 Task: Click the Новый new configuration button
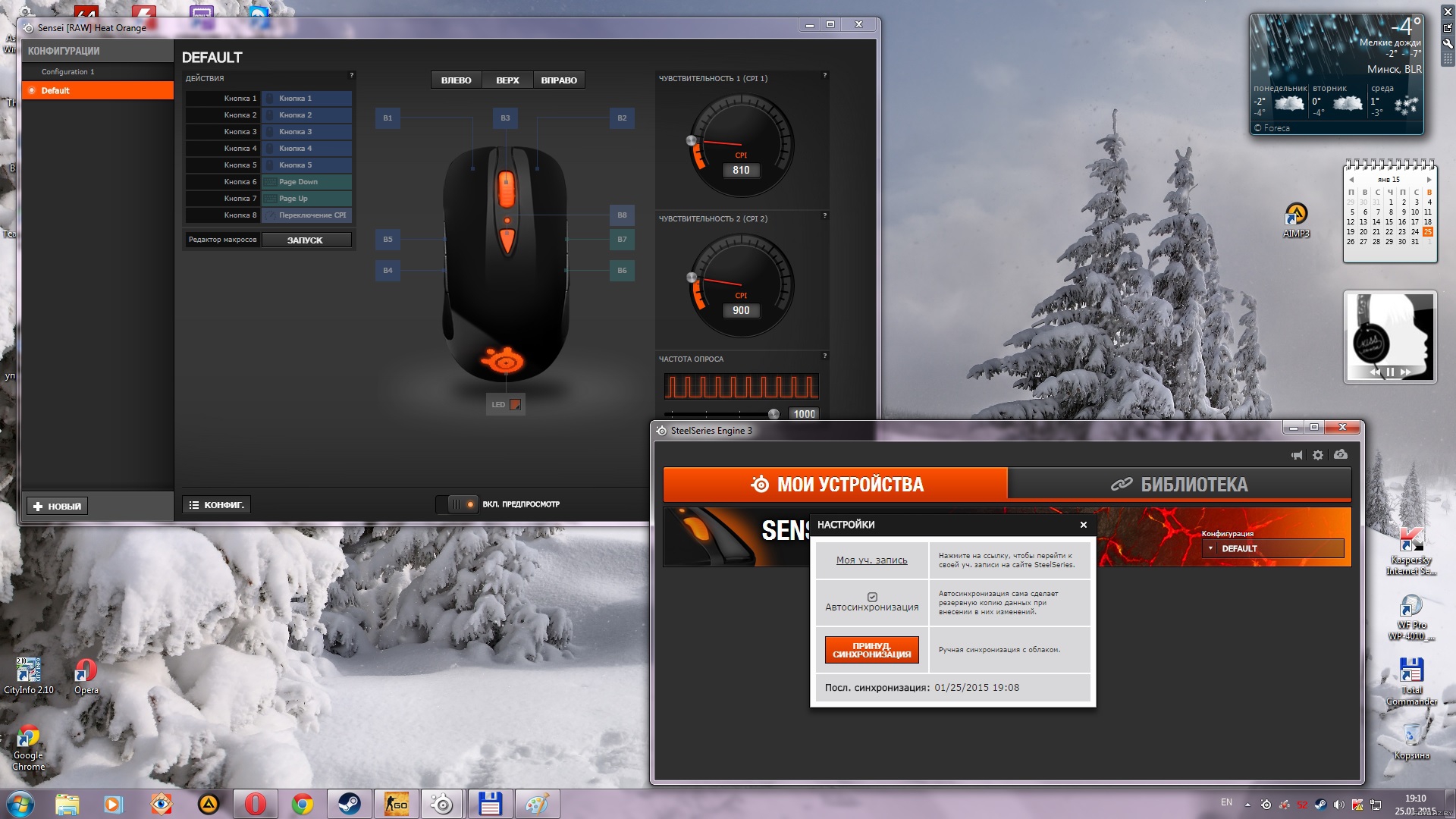(x=57, y=507)
